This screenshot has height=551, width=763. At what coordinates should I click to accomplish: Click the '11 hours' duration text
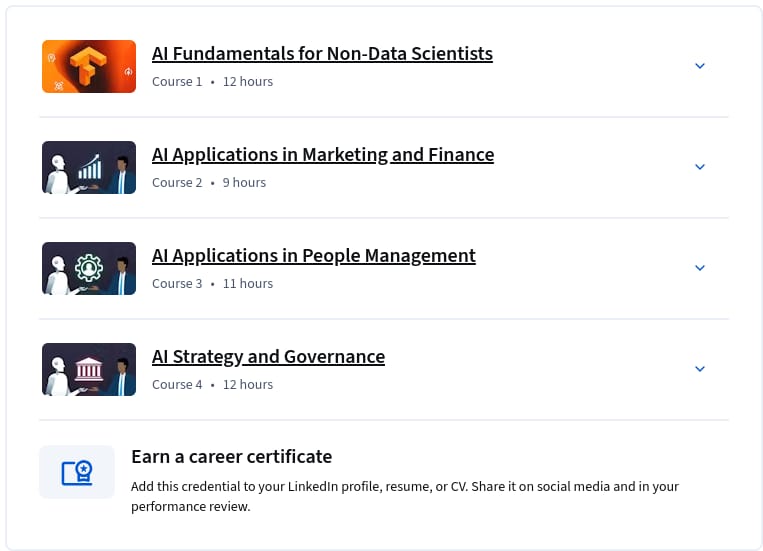tap(248, 283)
